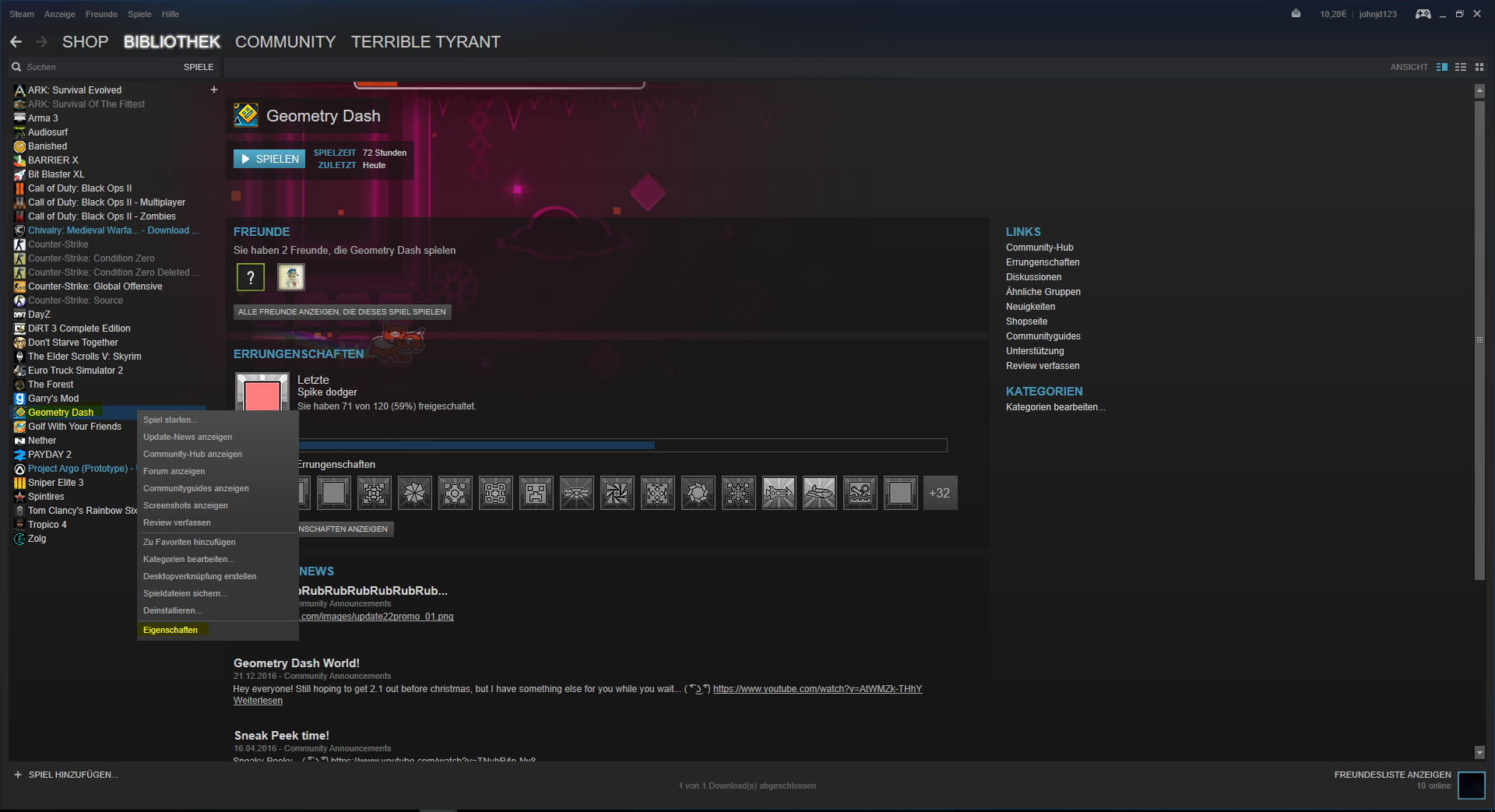Open the SPIELE filter dropdown
Image resolution: width=1495 pixels, height=812 pixels.
point(199,67)
